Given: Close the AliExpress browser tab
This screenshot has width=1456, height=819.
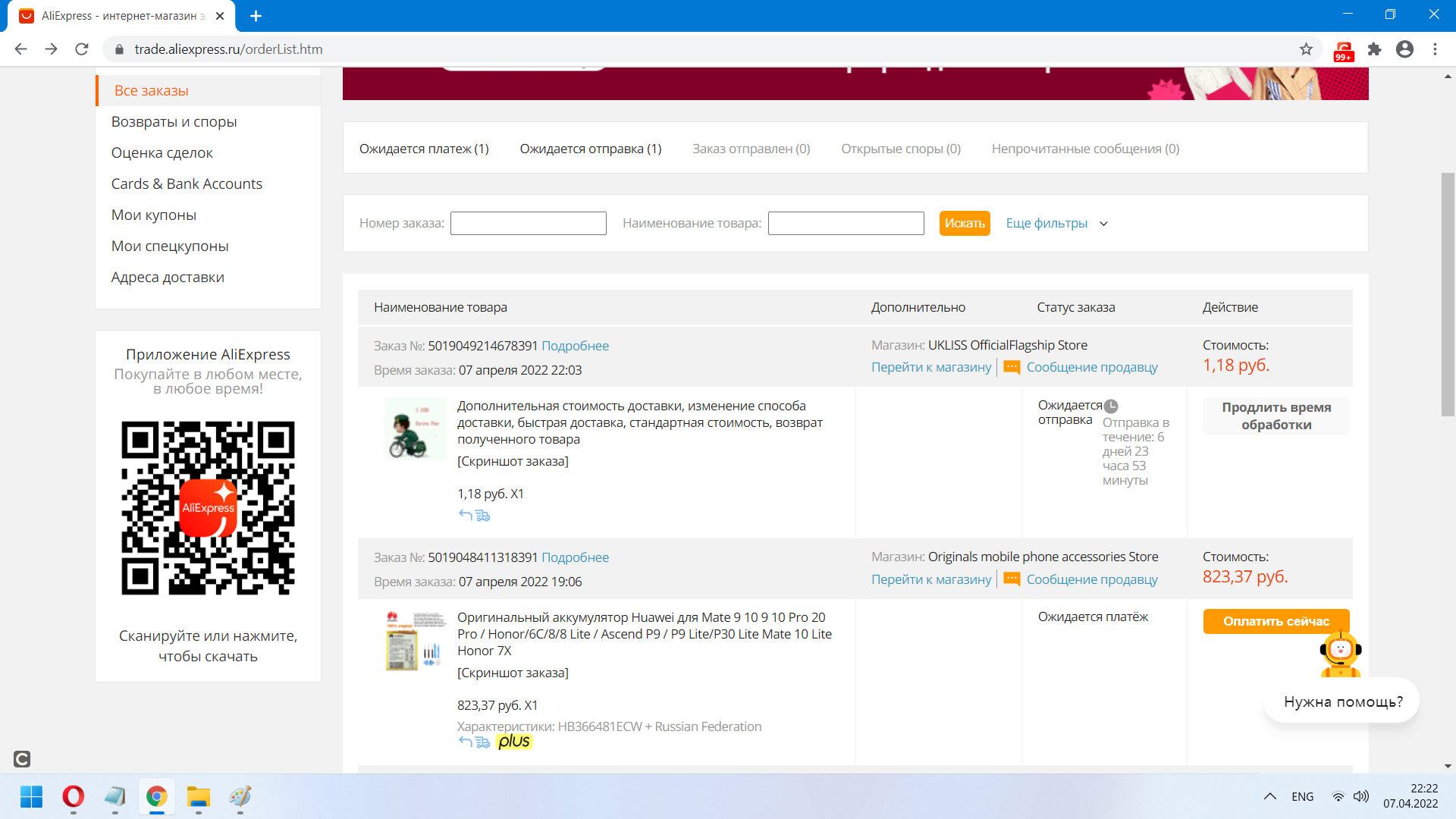Looking at the screenshot, I should tap(220, 16).
